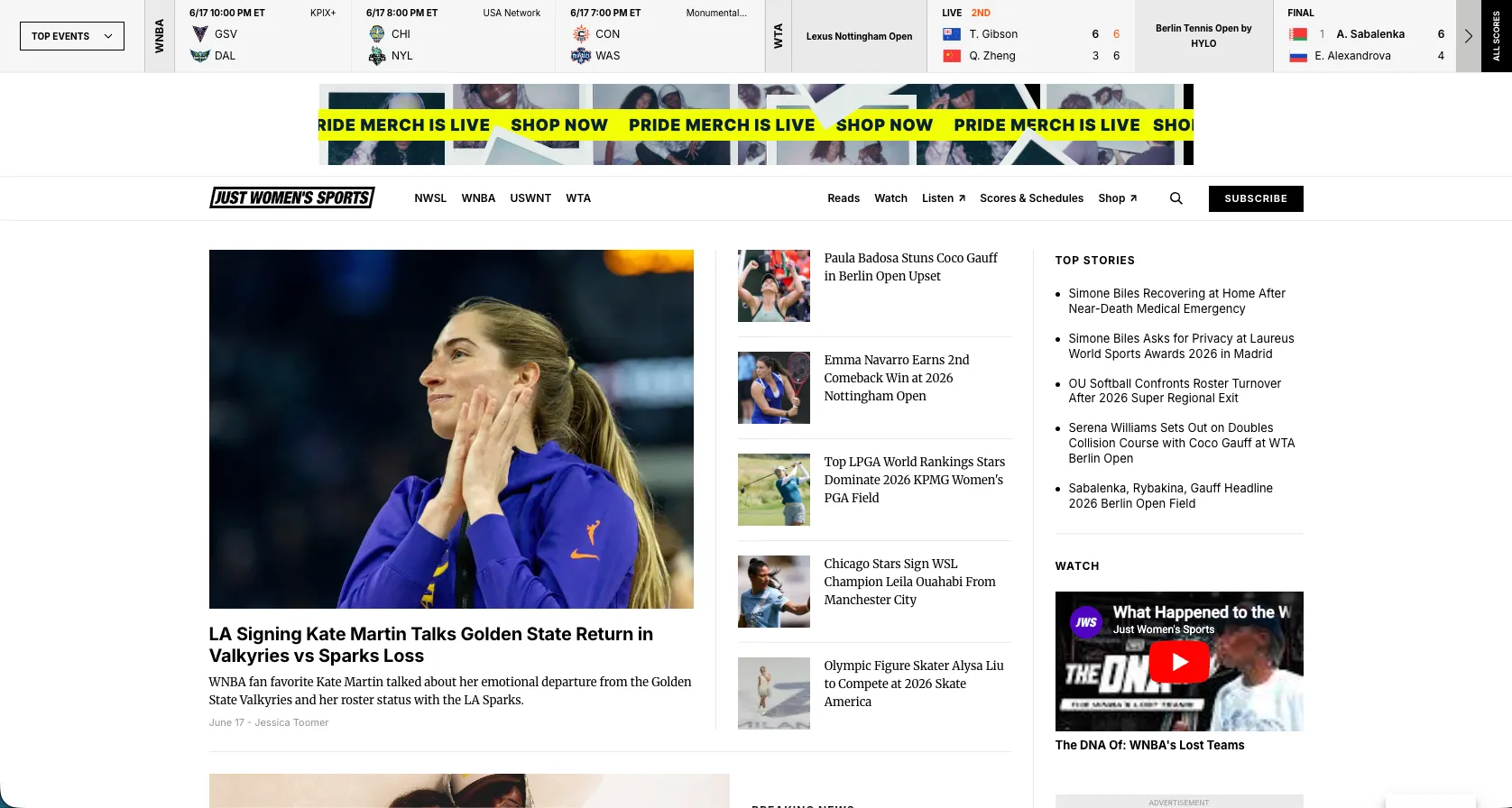Expand the Top Events dropdown
This screenshot has height=808, width=1512.
(72, 36)
